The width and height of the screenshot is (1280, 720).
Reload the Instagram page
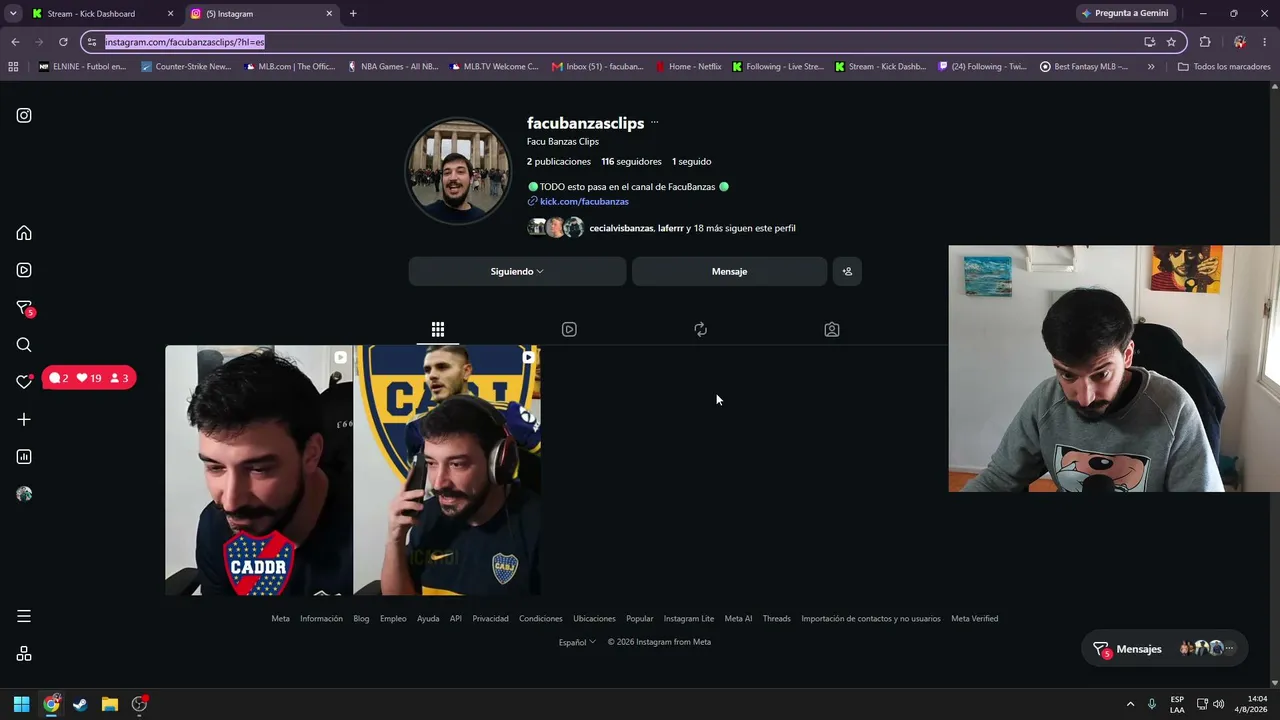tap(63, 42)
